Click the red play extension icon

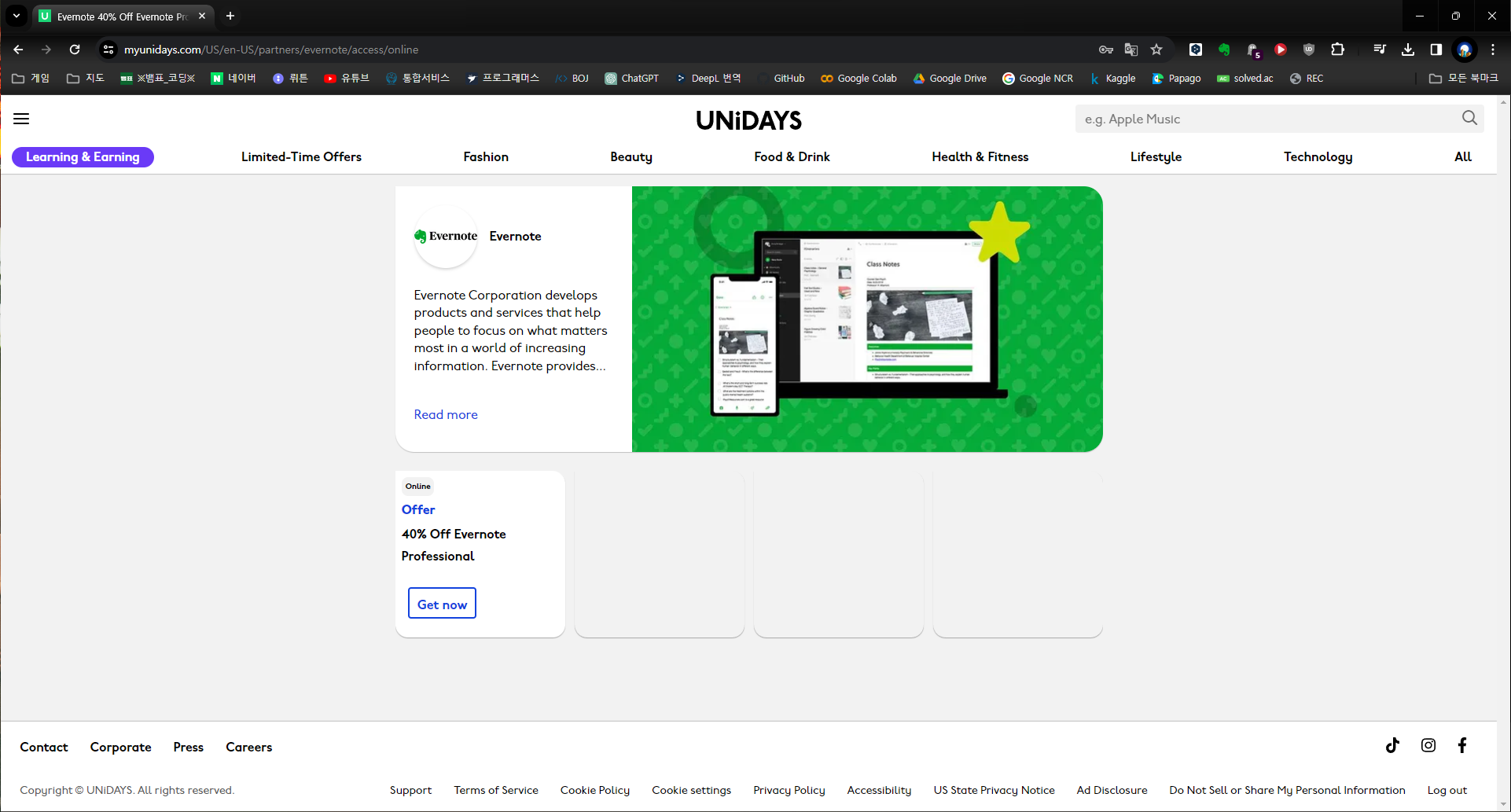[1281, 50]
